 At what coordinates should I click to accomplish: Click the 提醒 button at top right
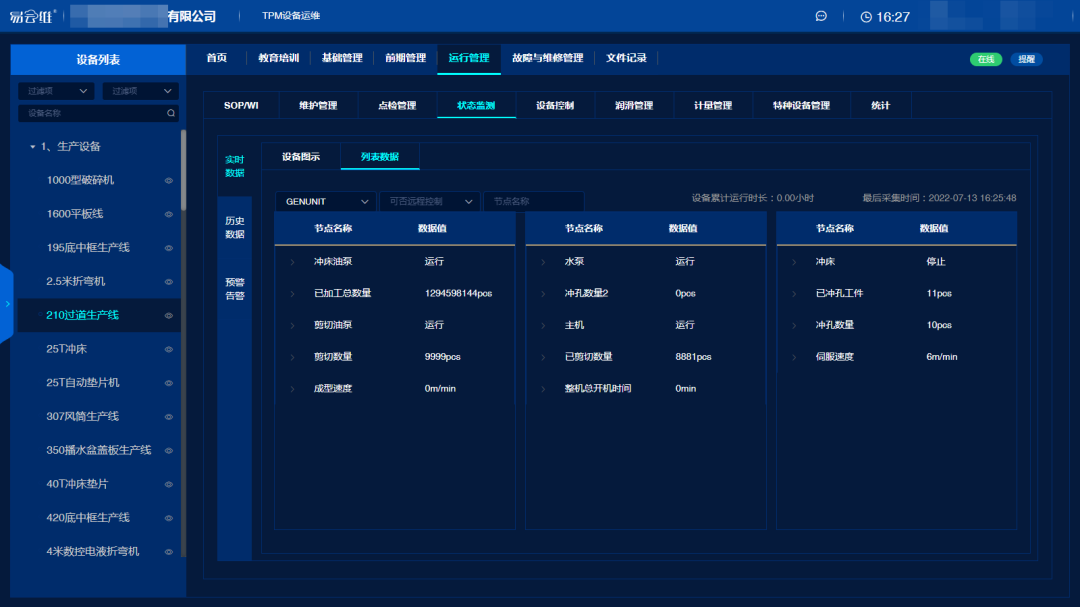coord(1024,59)
